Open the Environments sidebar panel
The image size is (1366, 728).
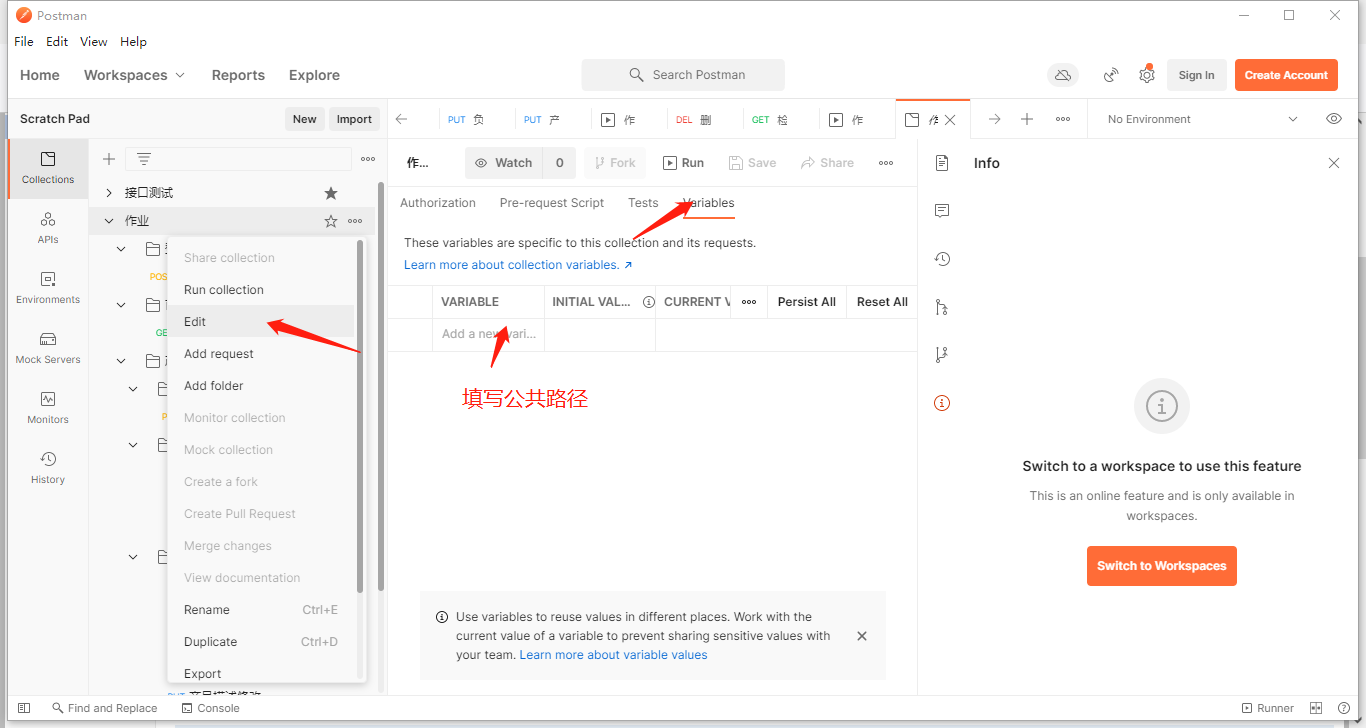48,288
